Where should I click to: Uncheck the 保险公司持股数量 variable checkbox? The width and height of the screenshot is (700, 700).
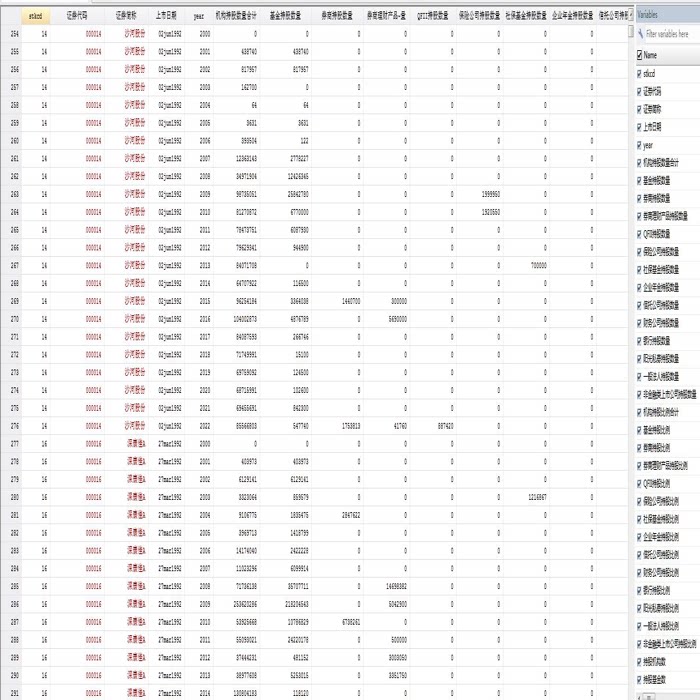point(639,251)
